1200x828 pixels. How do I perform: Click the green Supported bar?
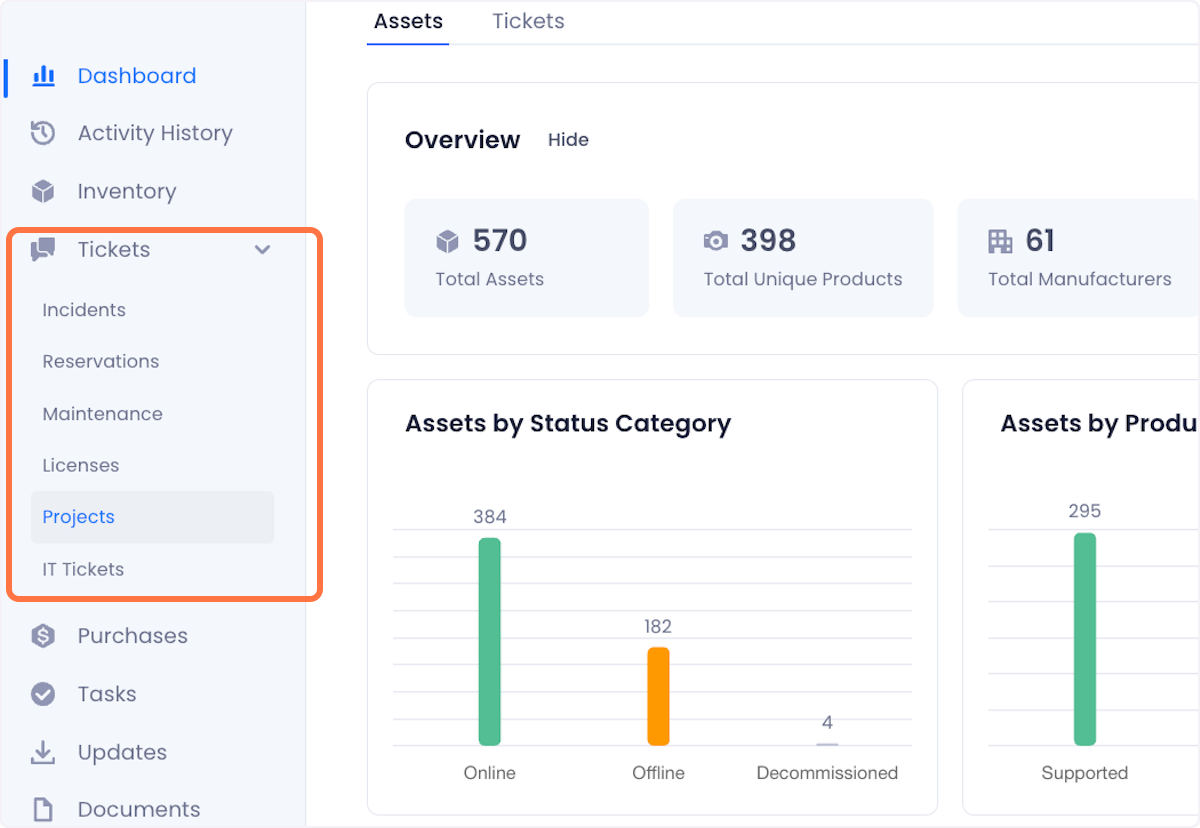(x=1085, y=639)
